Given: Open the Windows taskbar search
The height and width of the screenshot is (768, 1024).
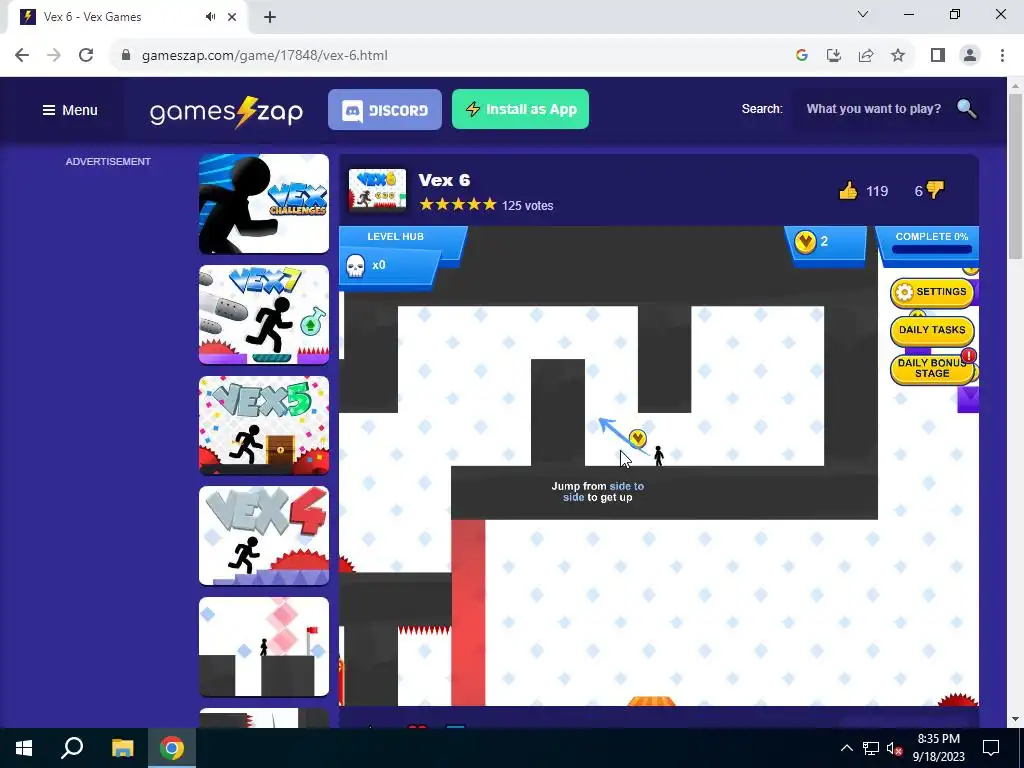Looking at the screenshot, I should tap(72, 748).
